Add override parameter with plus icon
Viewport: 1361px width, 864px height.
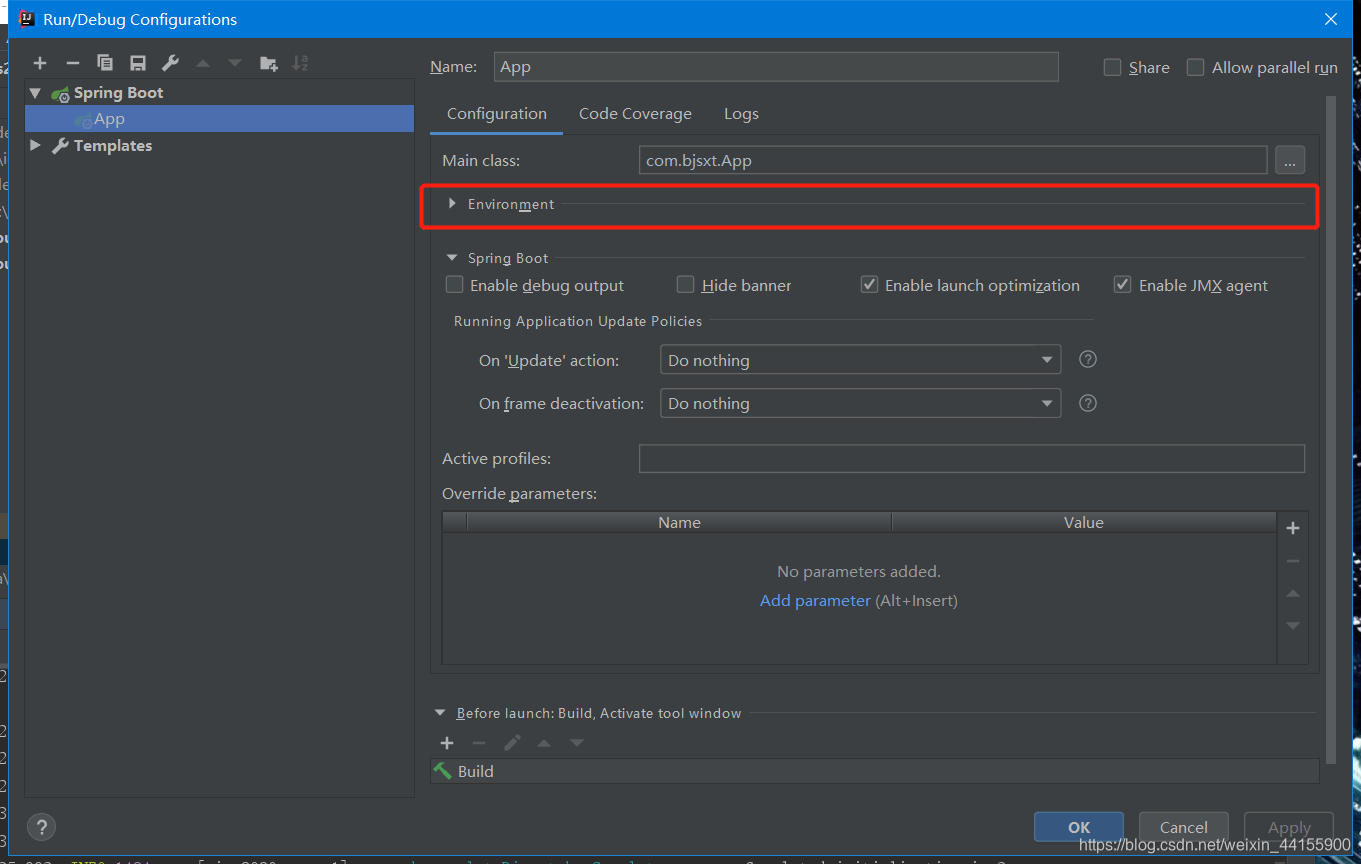(x=1293, y=528)
